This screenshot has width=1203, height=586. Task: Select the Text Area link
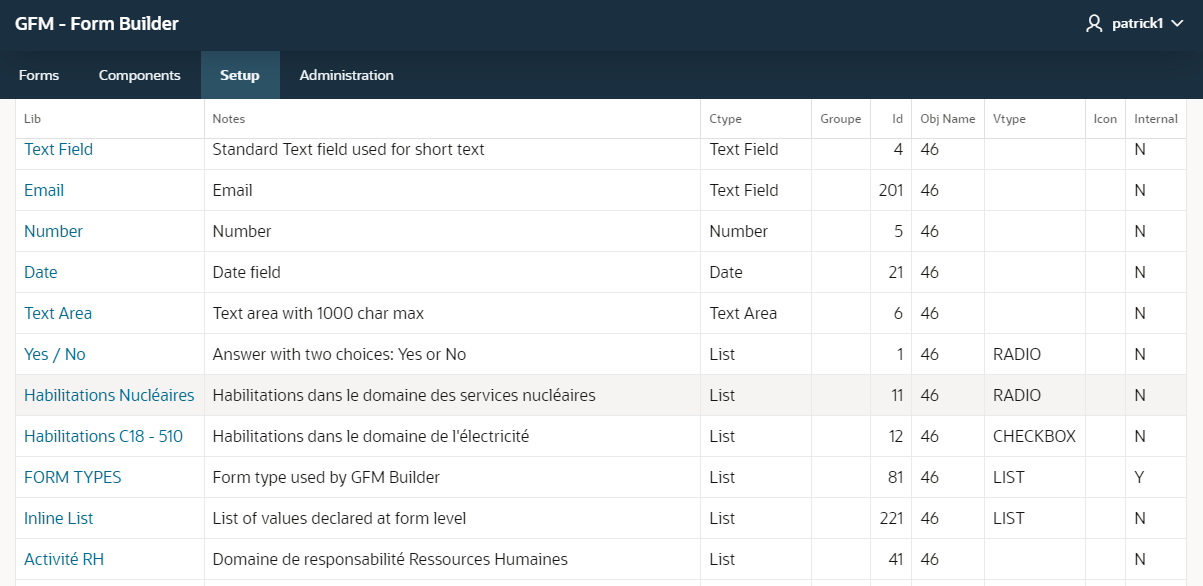(58, 313)
